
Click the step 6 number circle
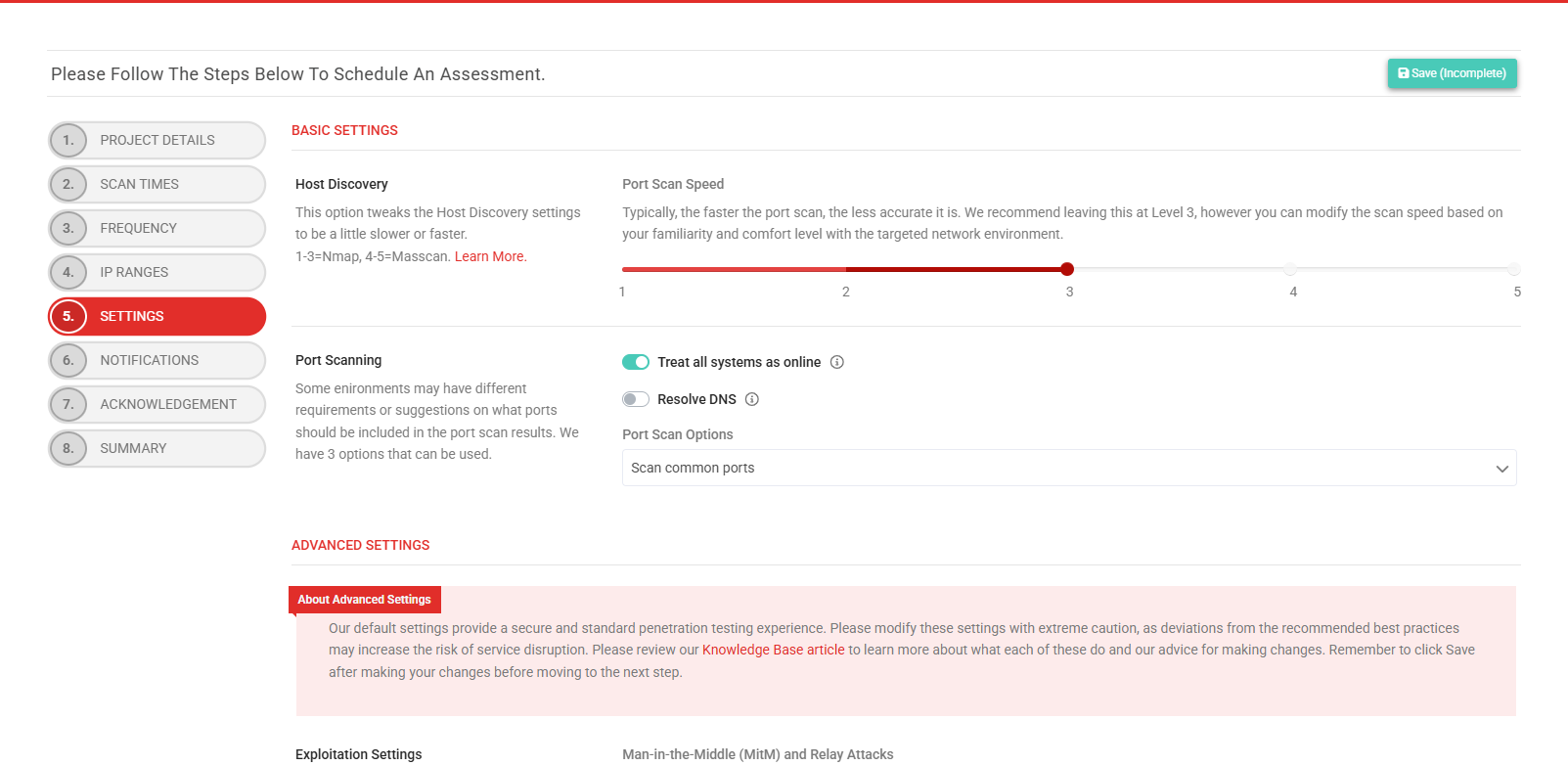(68, 360)
